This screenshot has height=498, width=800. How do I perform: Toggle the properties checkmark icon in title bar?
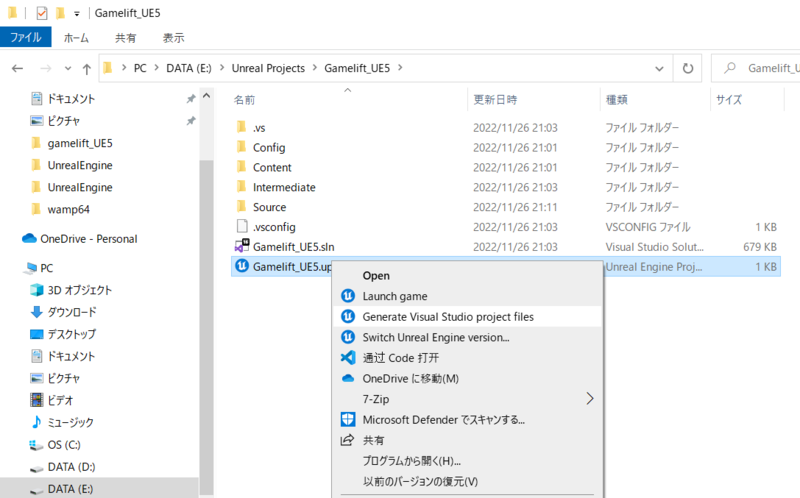click(42, 13)
